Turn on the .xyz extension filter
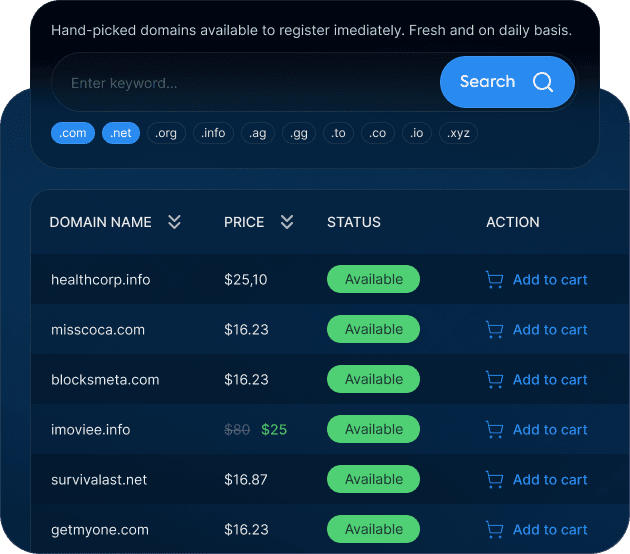Image resolution: width=630 pixels, height=554 pixels. (x=459, y=133)
